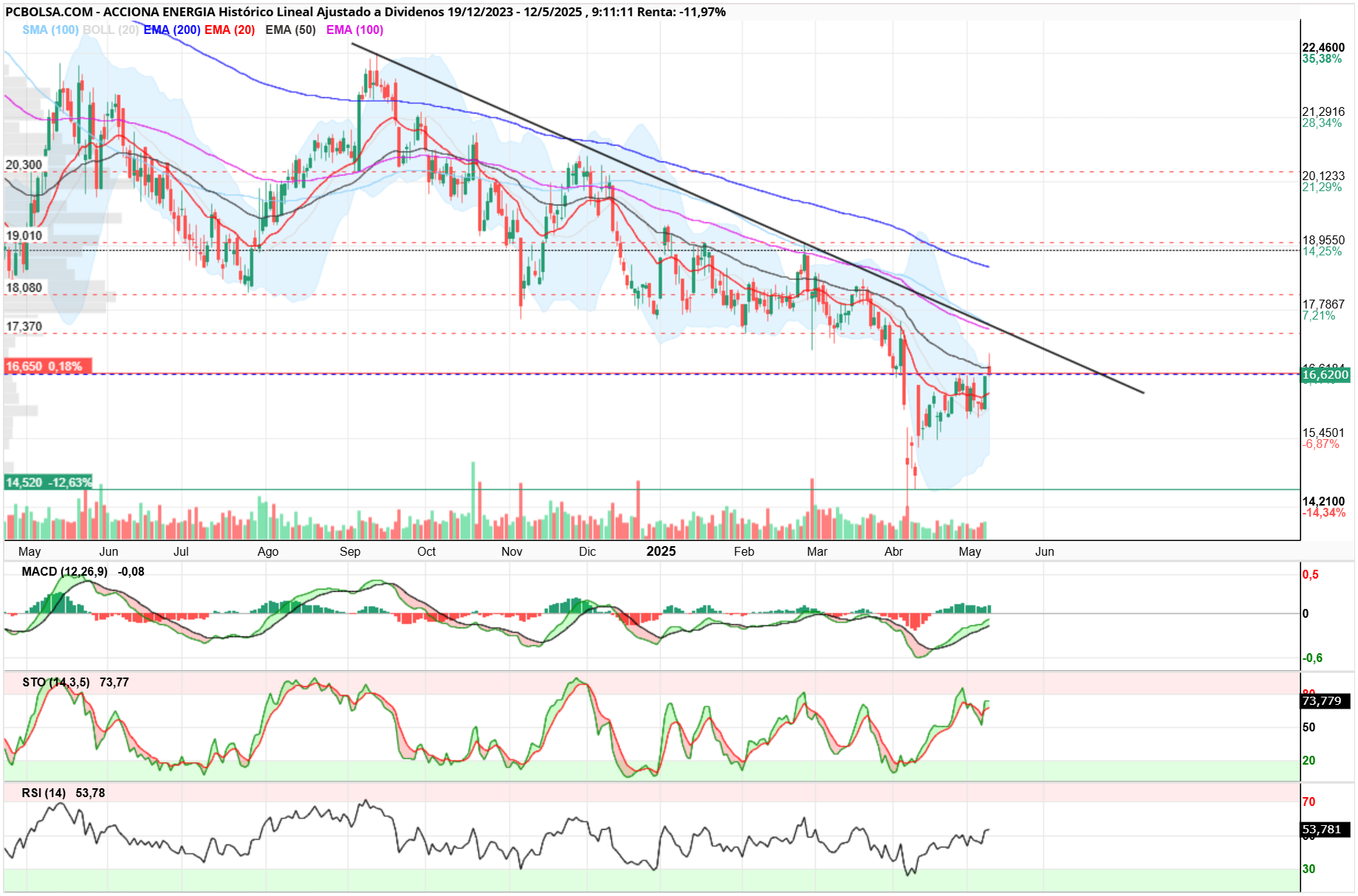
Task: Click the 21,2916 axis value
Action: click(x=1323, y=111)
